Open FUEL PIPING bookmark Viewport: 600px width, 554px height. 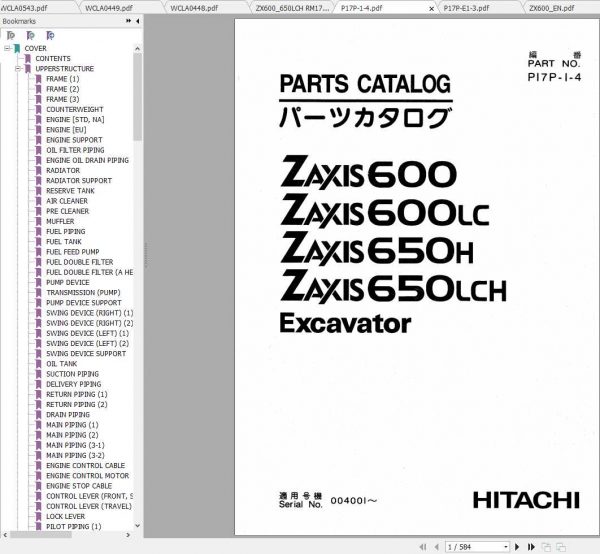[66, 231]
